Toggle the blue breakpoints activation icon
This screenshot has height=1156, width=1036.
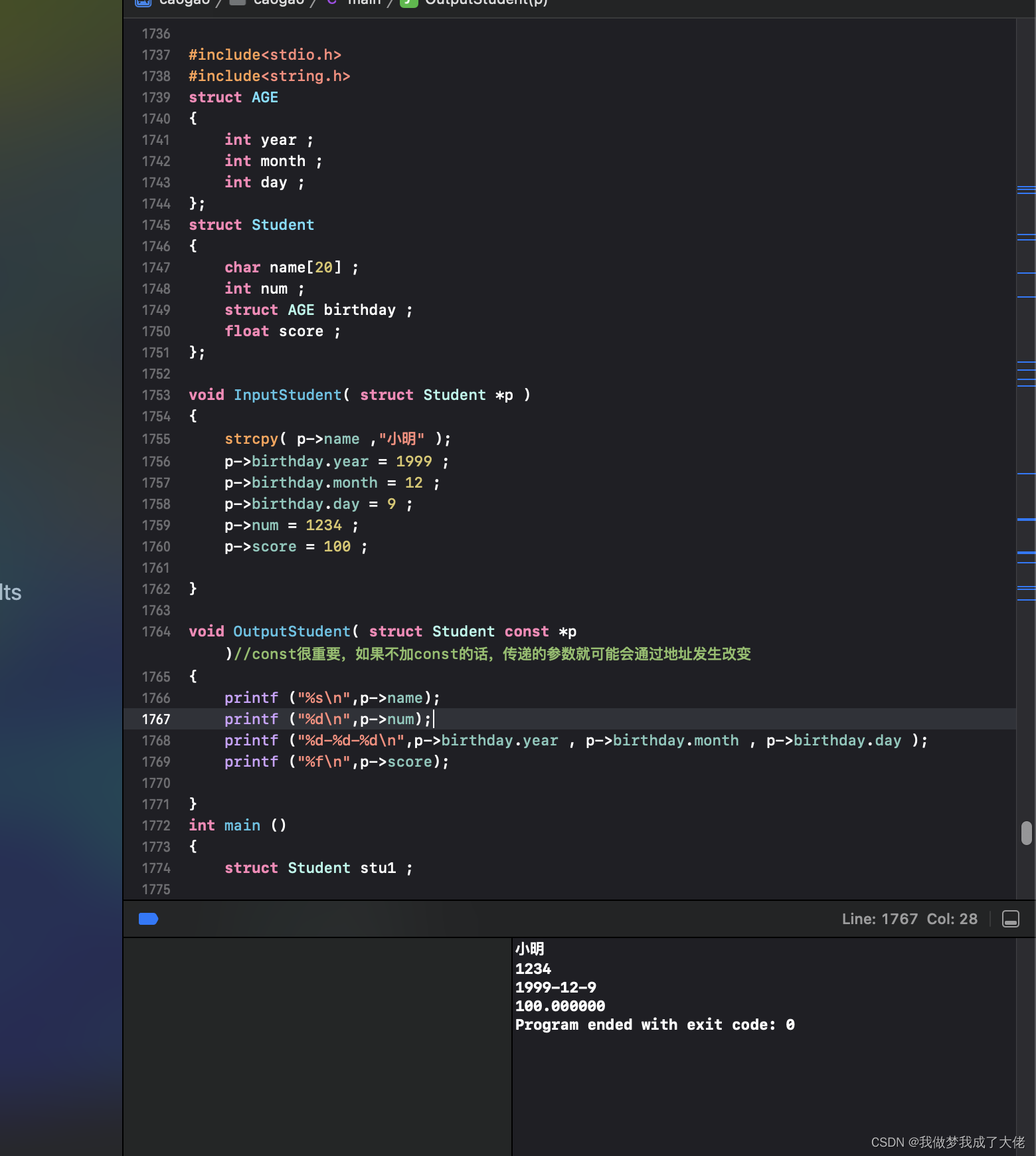(148, 919)
